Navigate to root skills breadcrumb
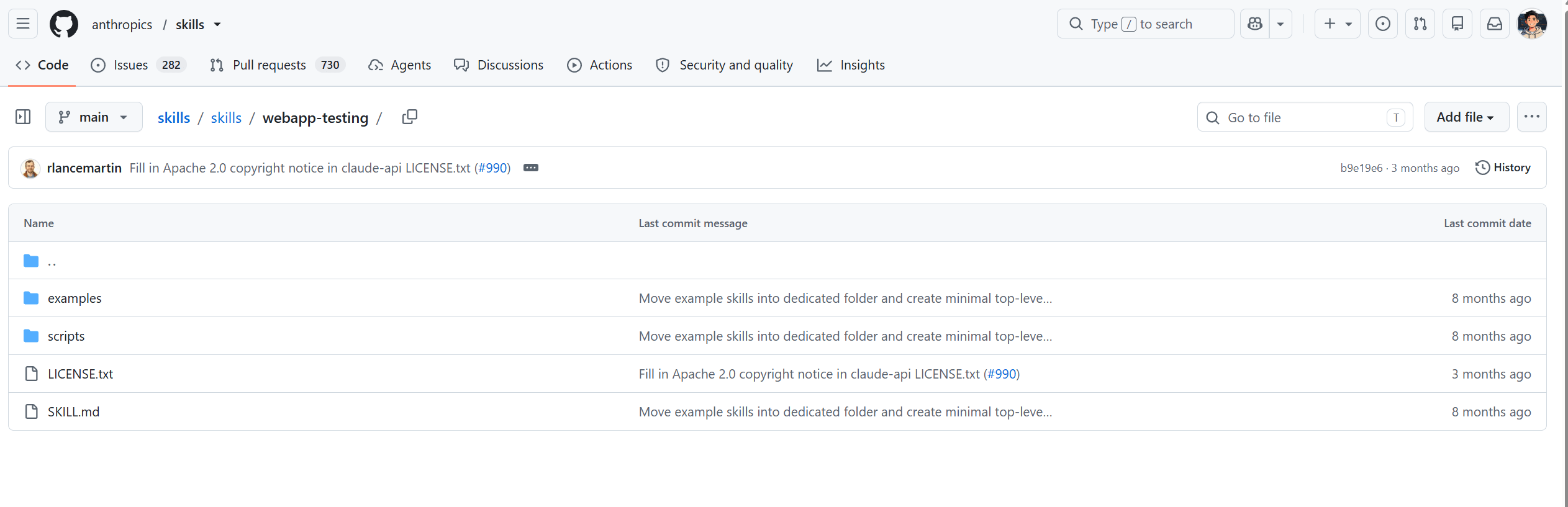The width and height of the screenshot is (1568, 507). pos(174,118)
